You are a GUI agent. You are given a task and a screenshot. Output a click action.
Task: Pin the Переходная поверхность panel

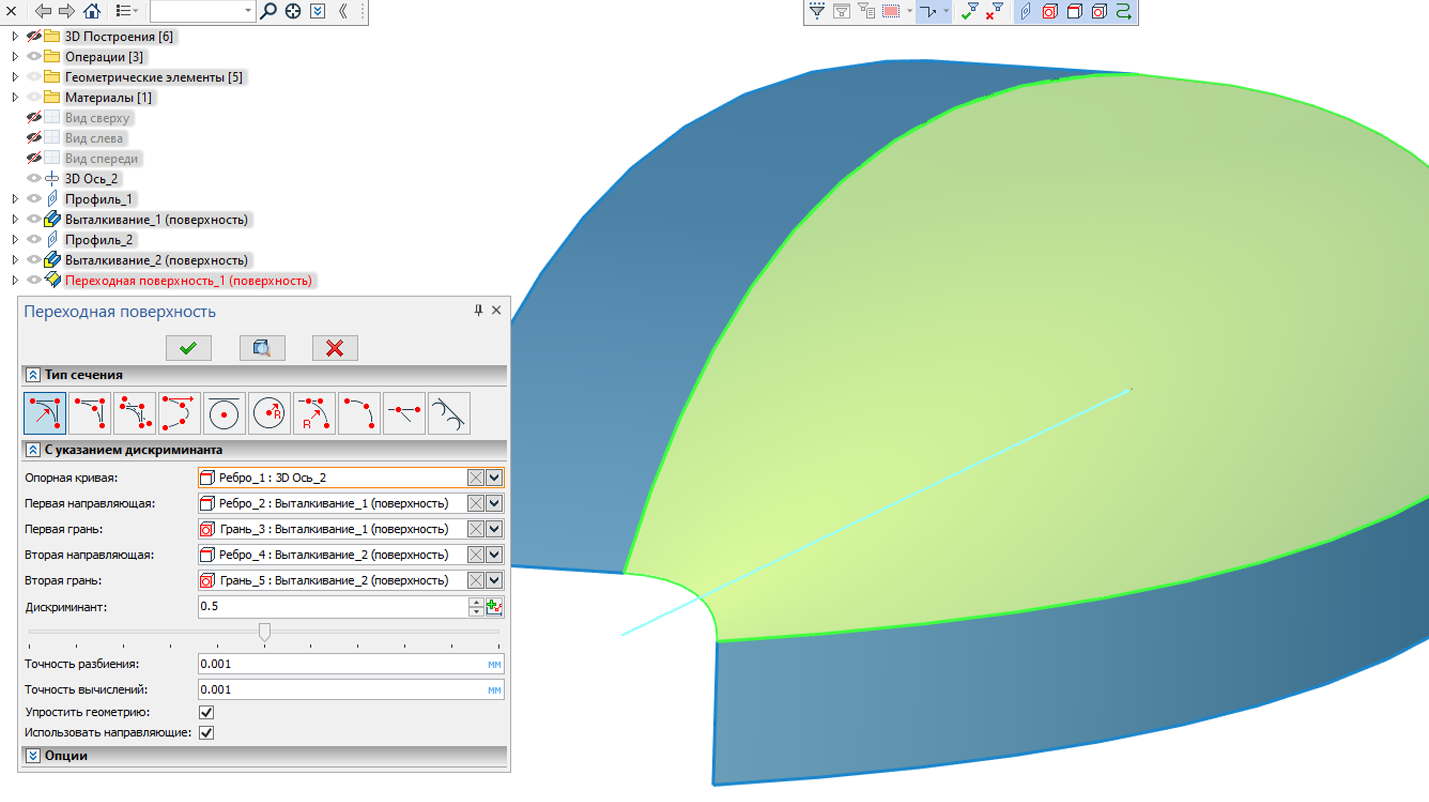[478, 311]
